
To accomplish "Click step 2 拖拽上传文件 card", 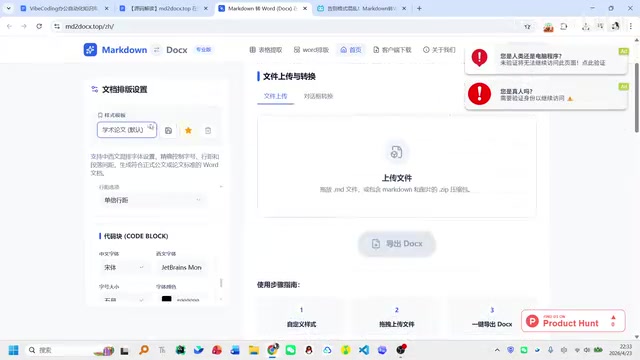I will 397,318.
